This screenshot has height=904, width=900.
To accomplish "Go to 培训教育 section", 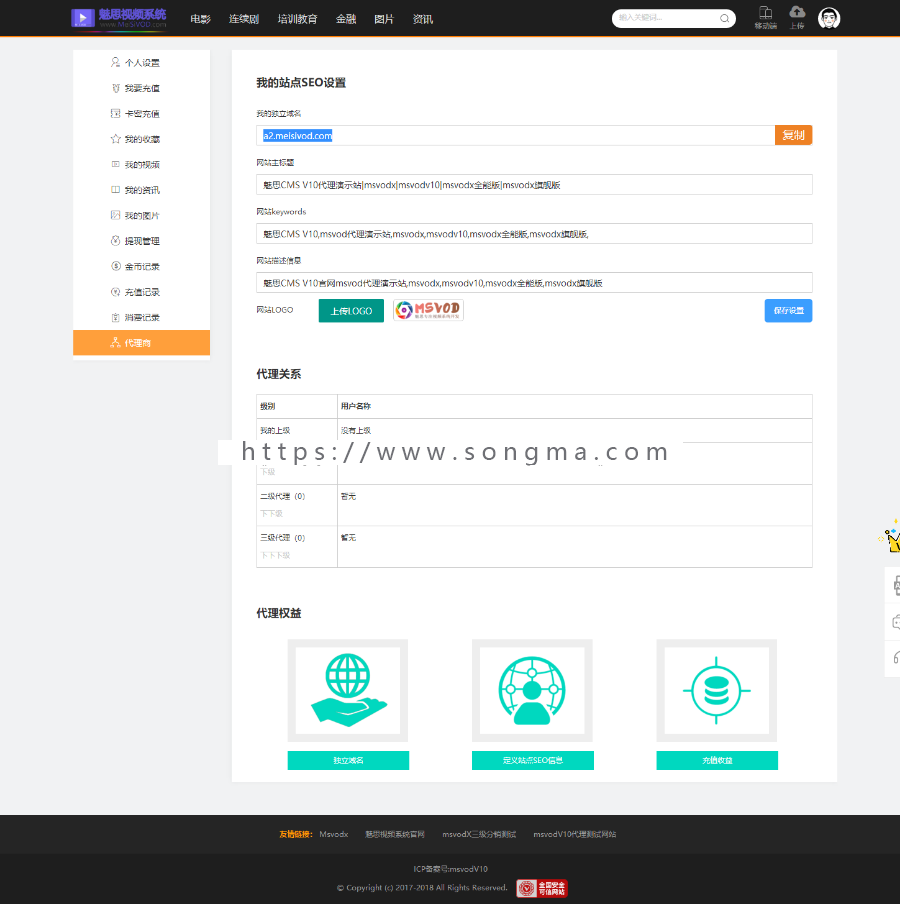I will tap(298, 19).
